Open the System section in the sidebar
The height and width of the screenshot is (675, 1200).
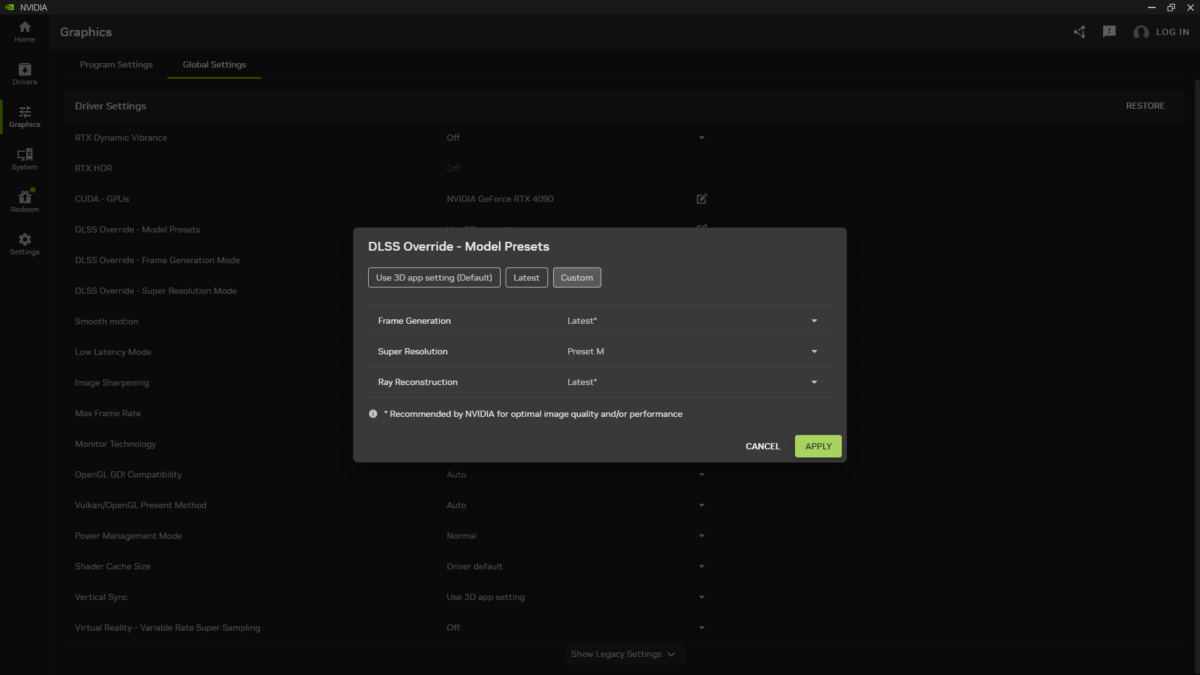24,156
